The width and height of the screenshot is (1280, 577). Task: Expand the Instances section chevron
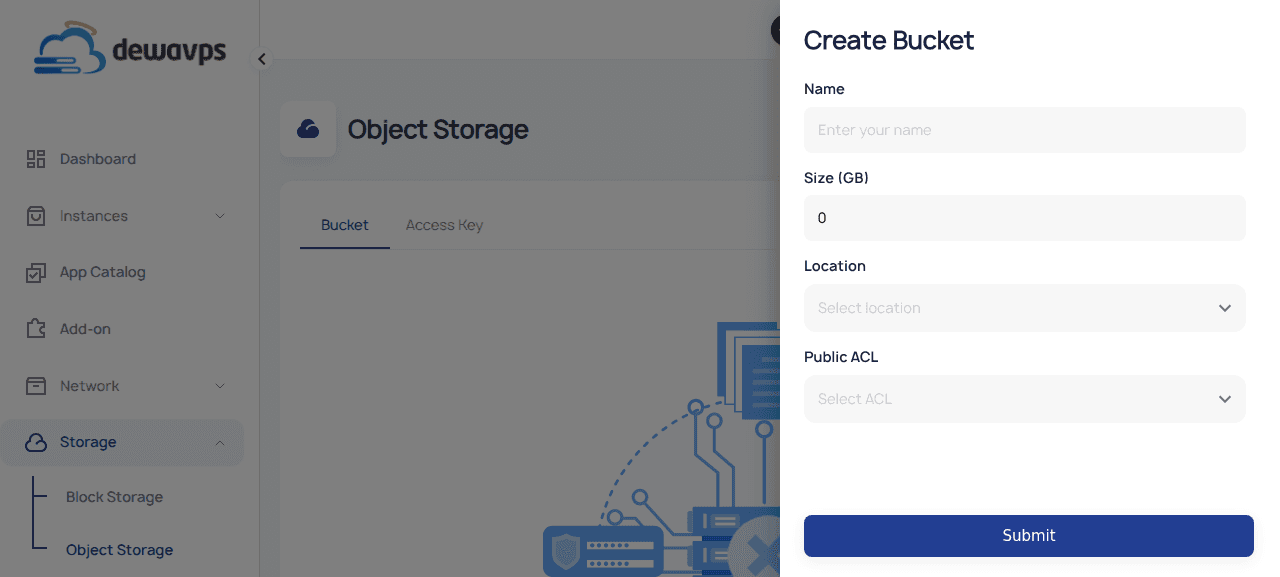coord(221,215)
